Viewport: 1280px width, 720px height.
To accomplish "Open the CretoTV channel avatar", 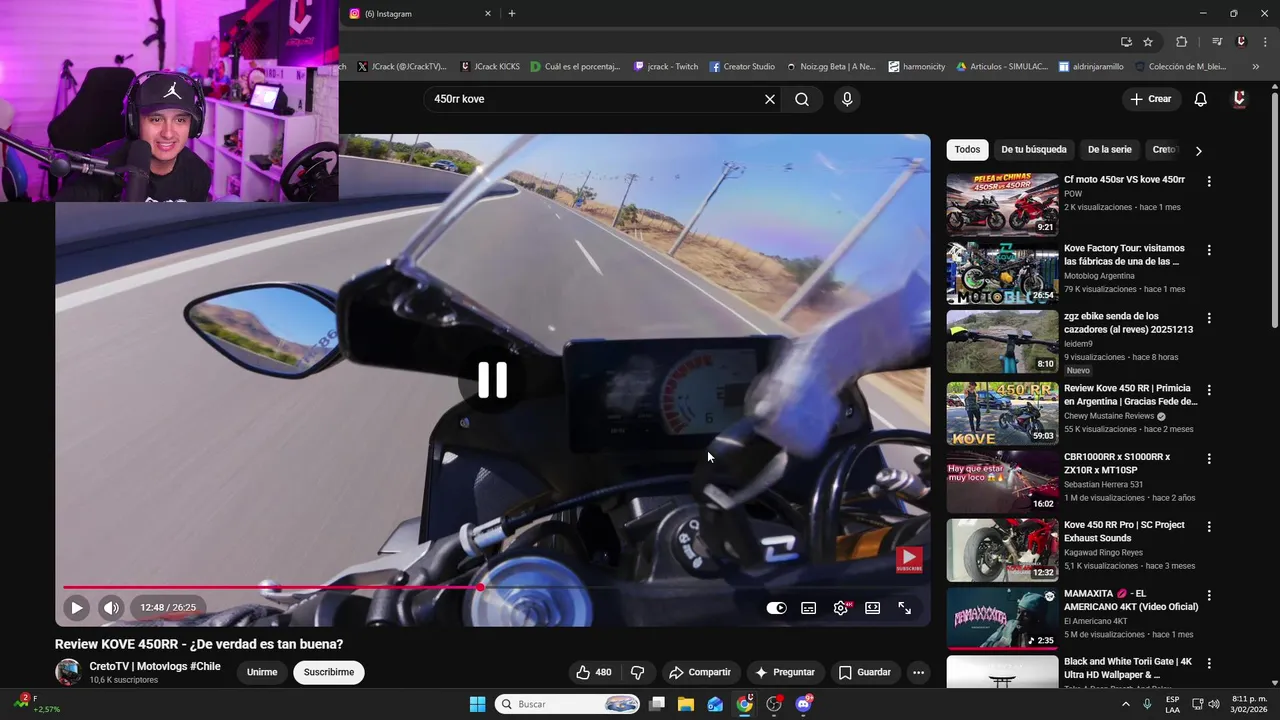I will [68, 672].
